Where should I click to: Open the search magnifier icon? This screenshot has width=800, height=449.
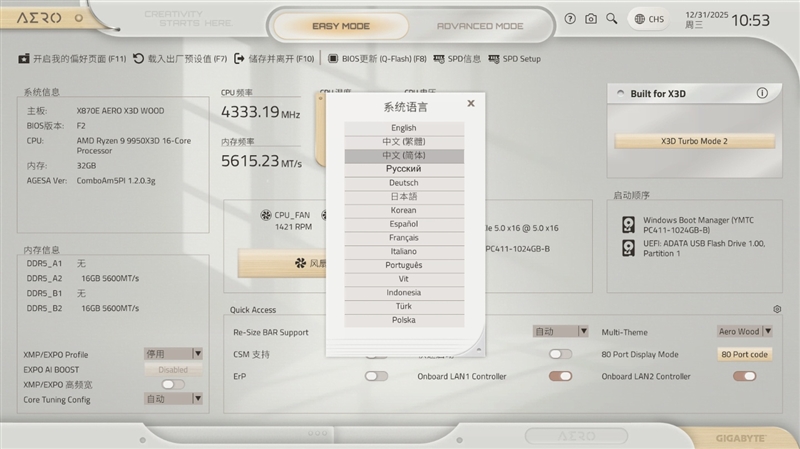coord(611,19)
